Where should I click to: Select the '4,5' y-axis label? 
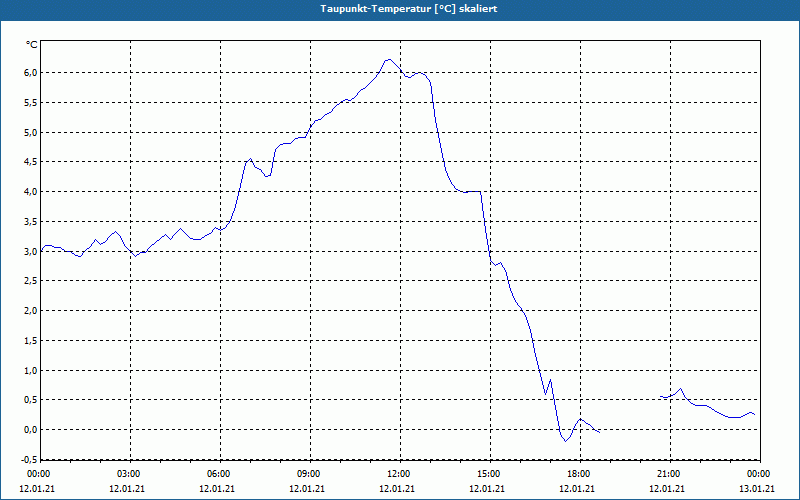click(31, 162)
